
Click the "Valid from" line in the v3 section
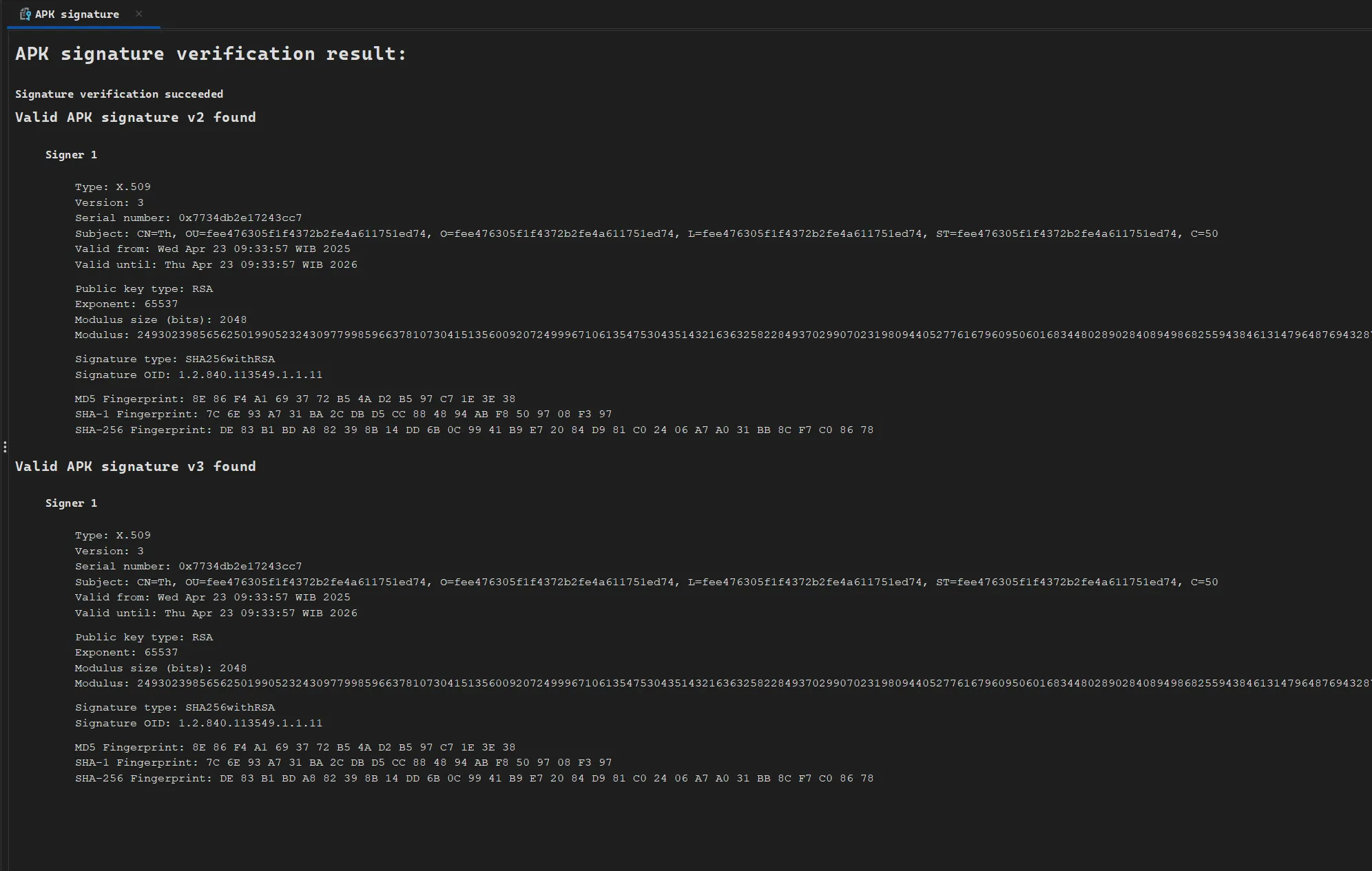point(212,598)
